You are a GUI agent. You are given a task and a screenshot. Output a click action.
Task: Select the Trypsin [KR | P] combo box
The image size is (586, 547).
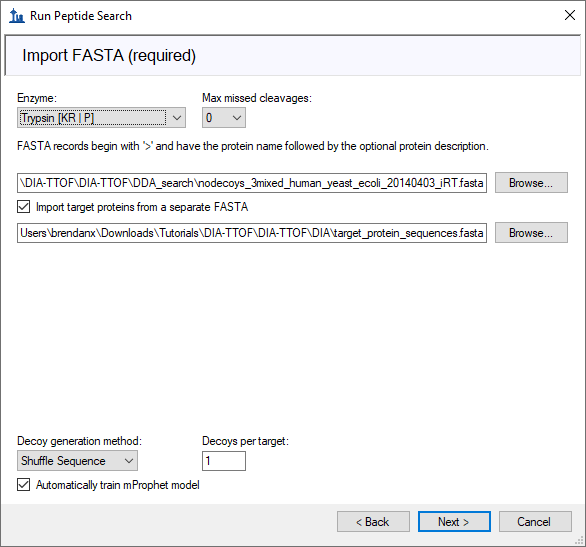[101, 118]
